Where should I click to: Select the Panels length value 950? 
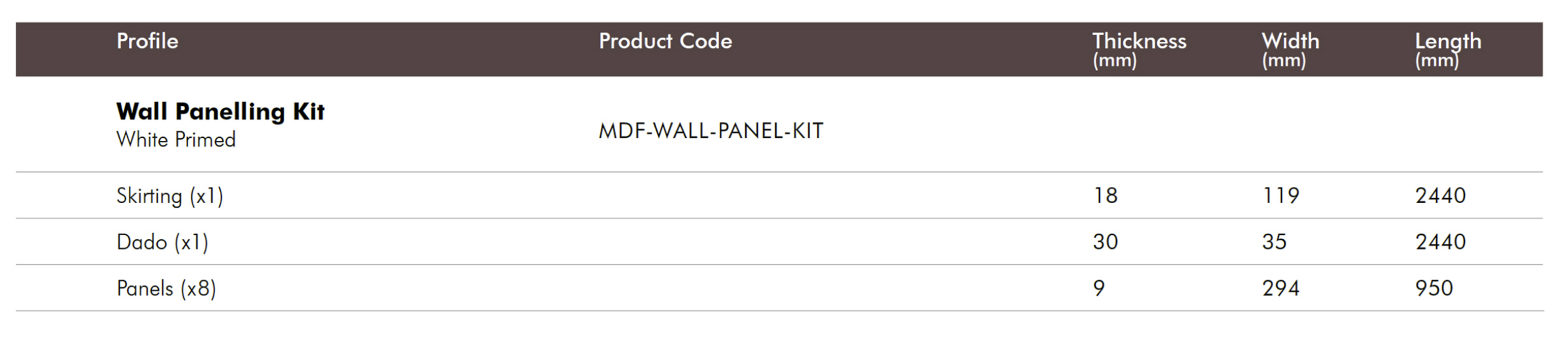1433,288
